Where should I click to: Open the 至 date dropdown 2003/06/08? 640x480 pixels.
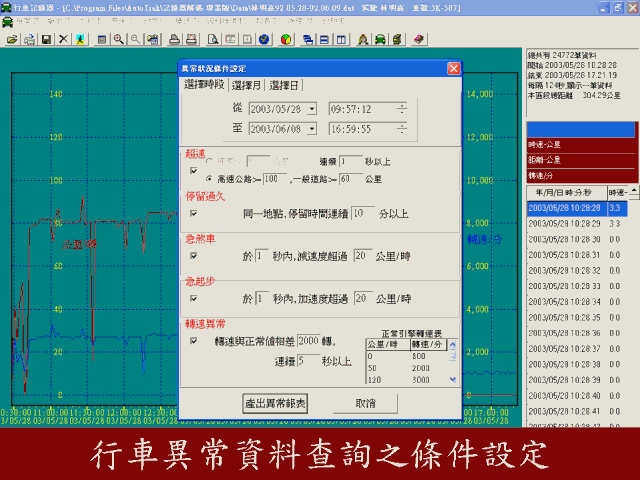(312, 129)
